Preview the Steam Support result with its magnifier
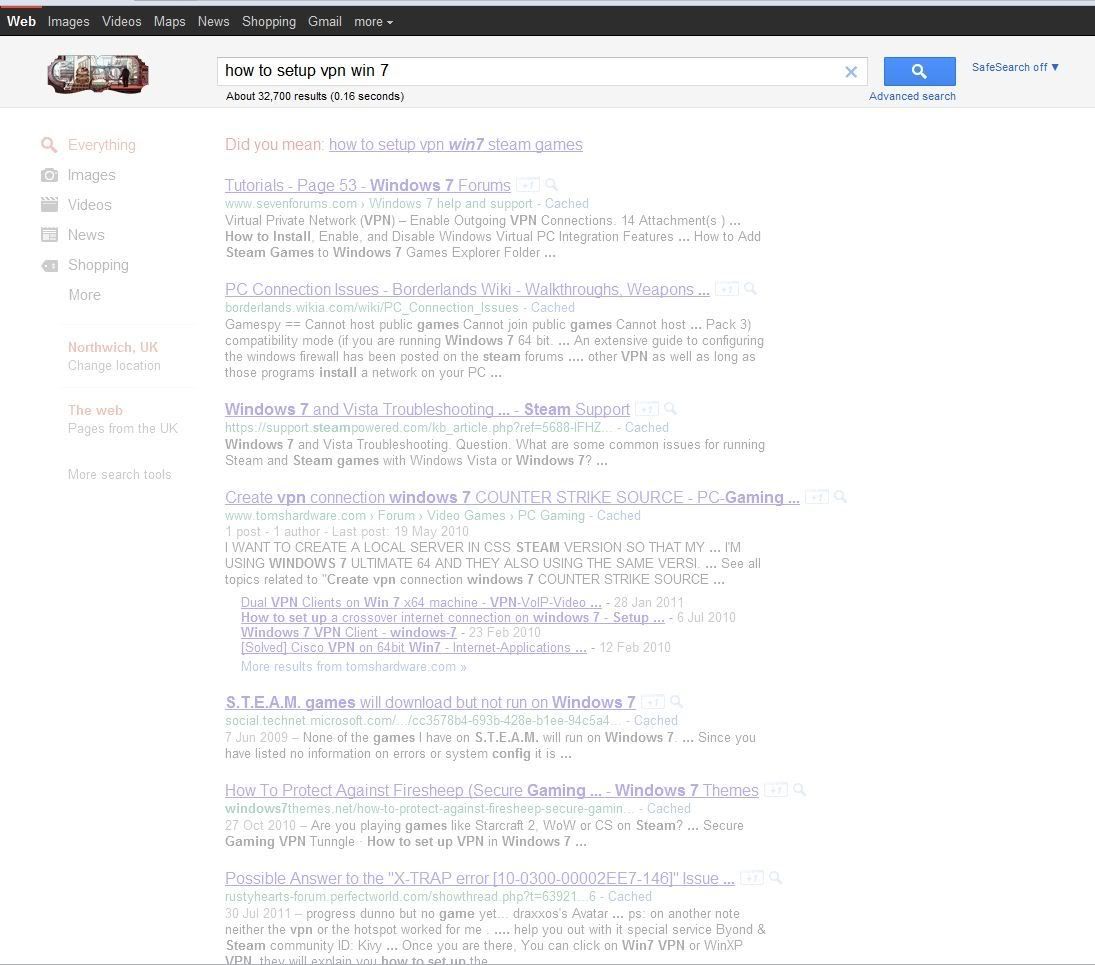This screenshot has height=965, width=1095. 670,408
